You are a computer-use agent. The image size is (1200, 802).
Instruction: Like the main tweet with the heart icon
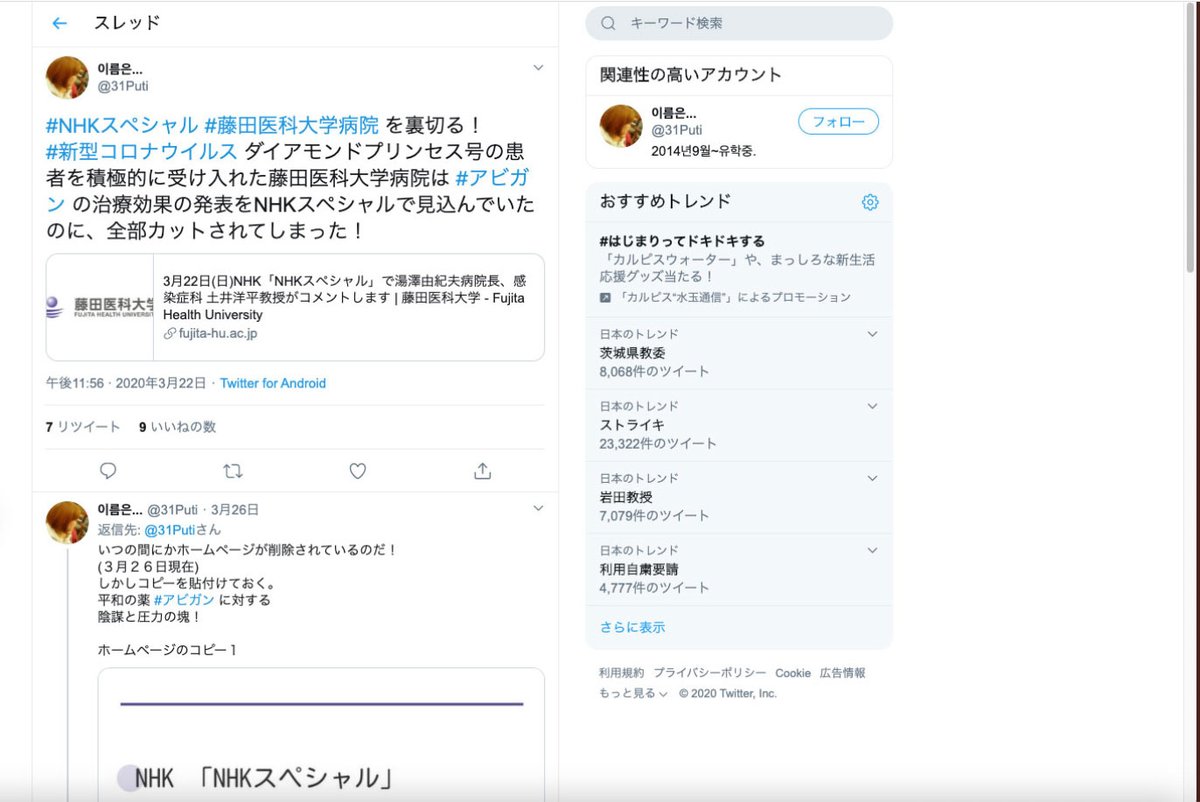pyautogui.click(x=357, y=471)
